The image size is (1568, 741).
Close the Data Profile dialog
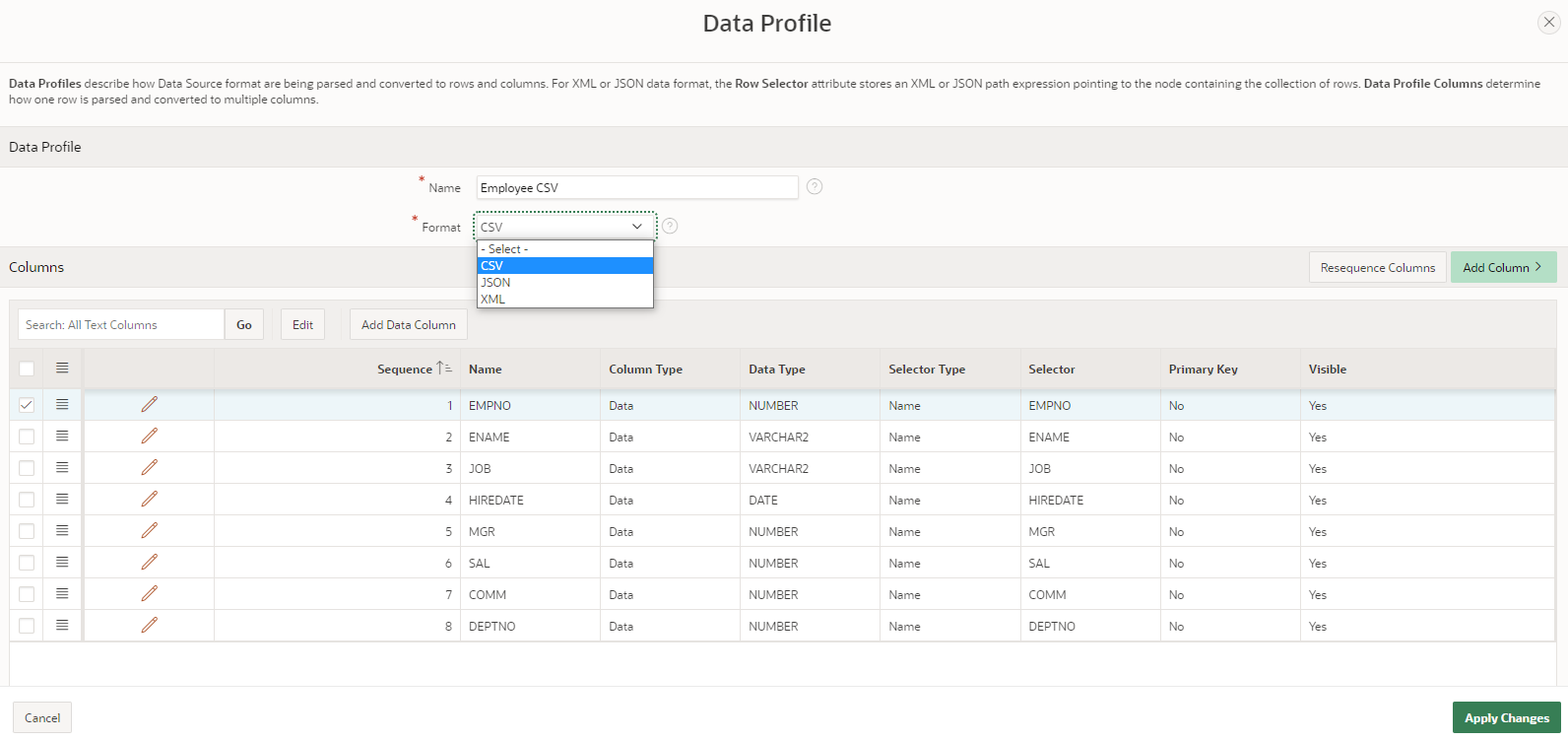1548,23
